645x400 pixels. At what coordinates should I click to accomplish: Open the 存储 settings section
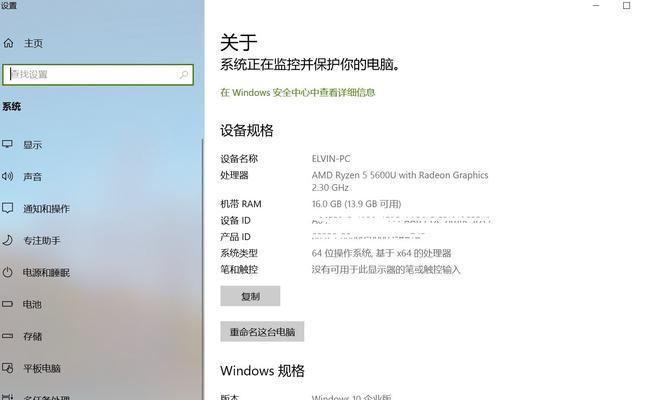click(x=32, y=336)
